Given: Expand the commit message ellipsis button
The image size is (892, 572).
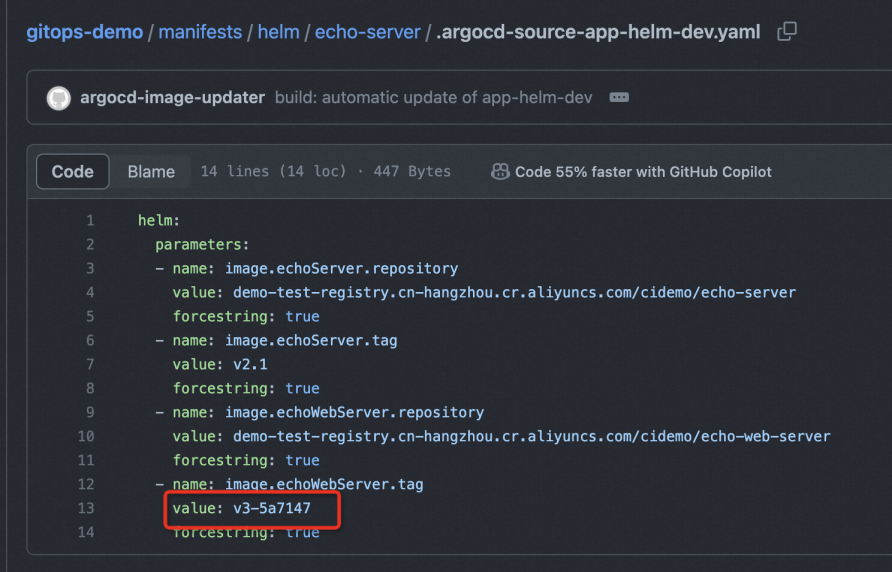Looking at the screenshot, I should [x=619, y=97].
